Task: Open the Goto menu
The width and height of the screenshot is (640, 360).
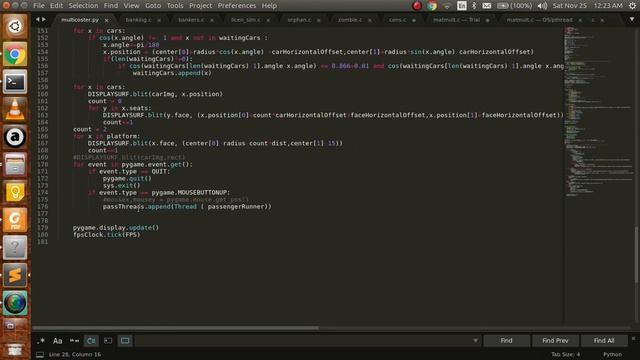Action: click(153, 6)
